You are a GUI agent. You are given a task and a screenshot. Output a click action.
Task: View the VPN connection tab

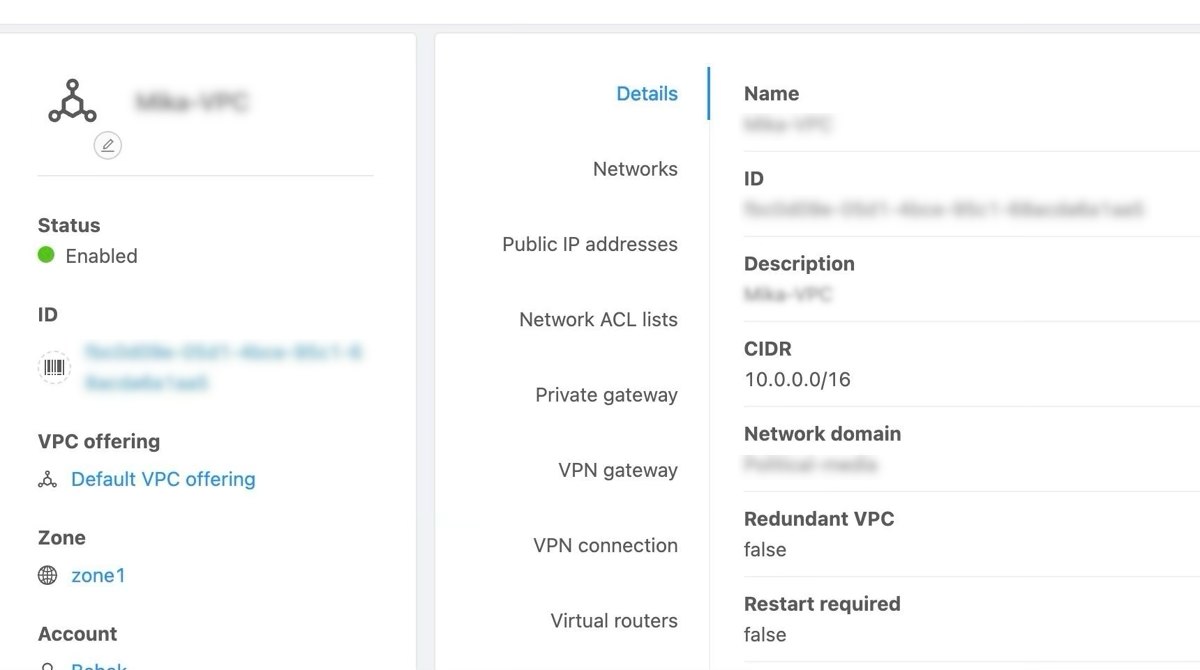605,545
